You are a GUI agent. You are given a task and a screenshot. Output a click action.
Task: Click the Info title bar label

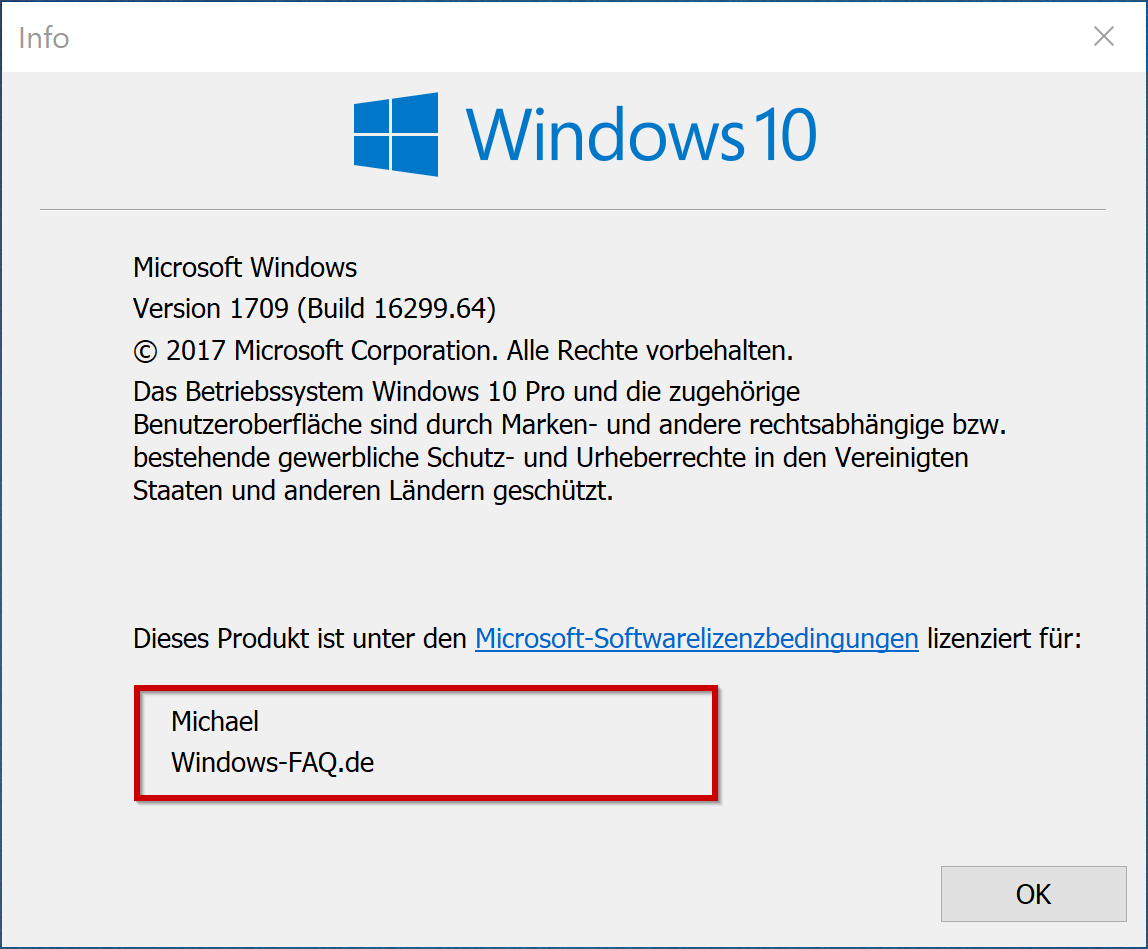[x=44, y=37]
